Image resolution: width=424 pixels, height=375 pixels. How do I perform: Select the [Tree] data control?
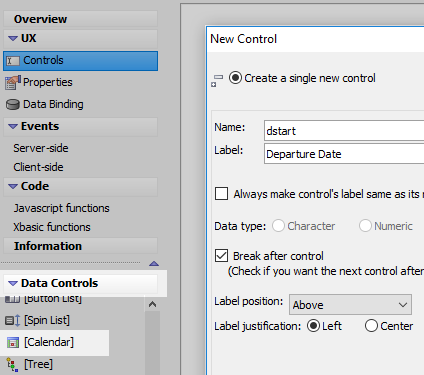pos(38,364)
